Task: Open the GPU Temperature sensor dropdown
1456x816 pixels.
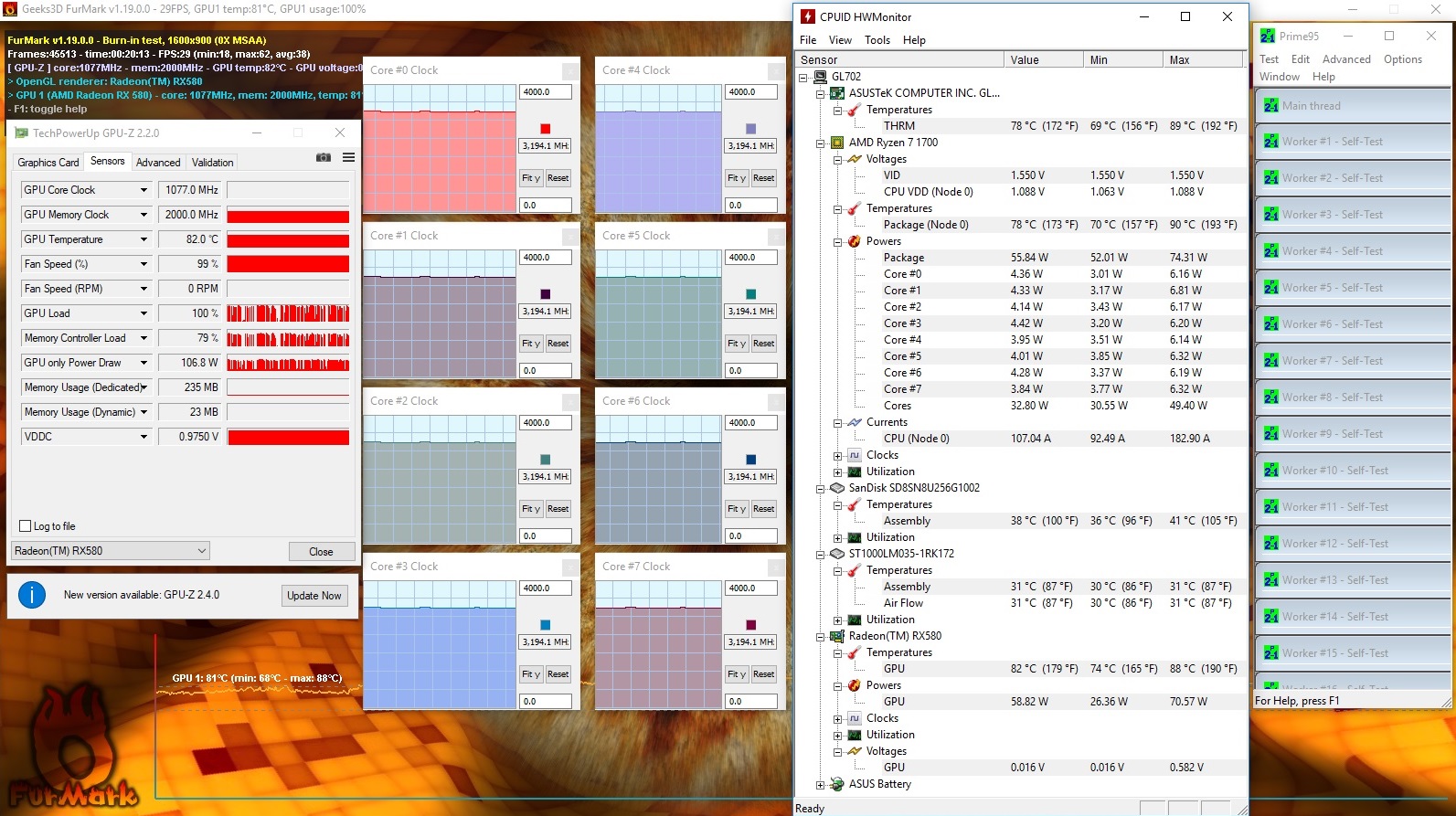Action: coord(143,239)
